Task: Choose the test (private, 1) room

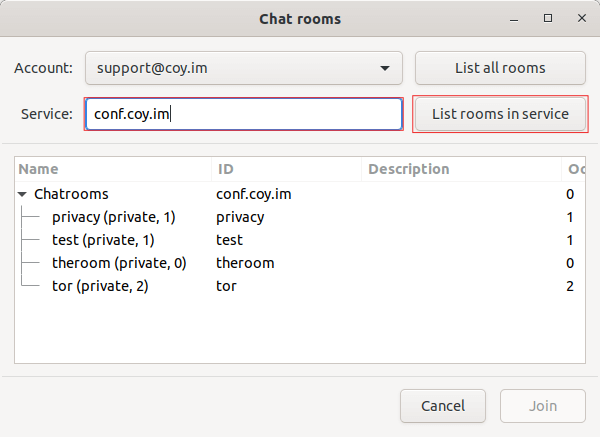Action: point(103,240)
